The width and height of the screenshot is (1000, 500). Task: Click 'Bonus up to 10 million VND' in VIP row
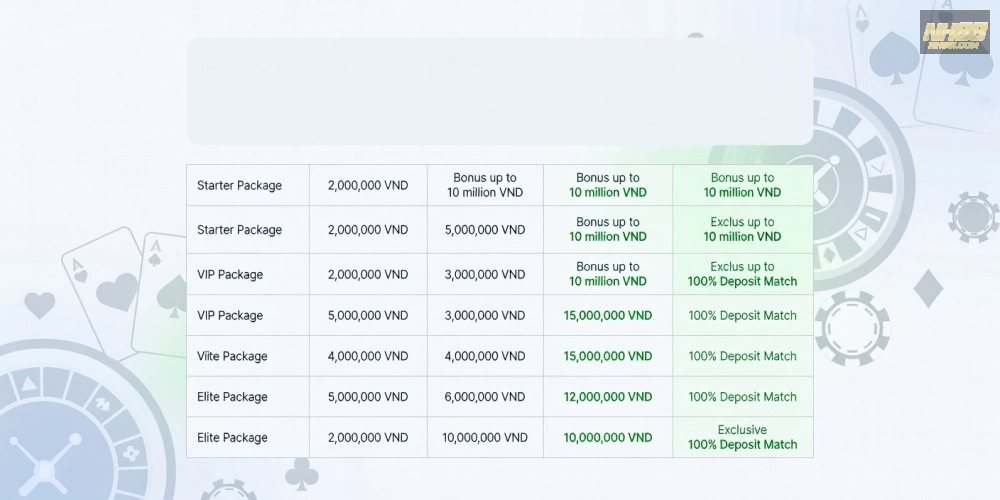click(x=608, y=274)
